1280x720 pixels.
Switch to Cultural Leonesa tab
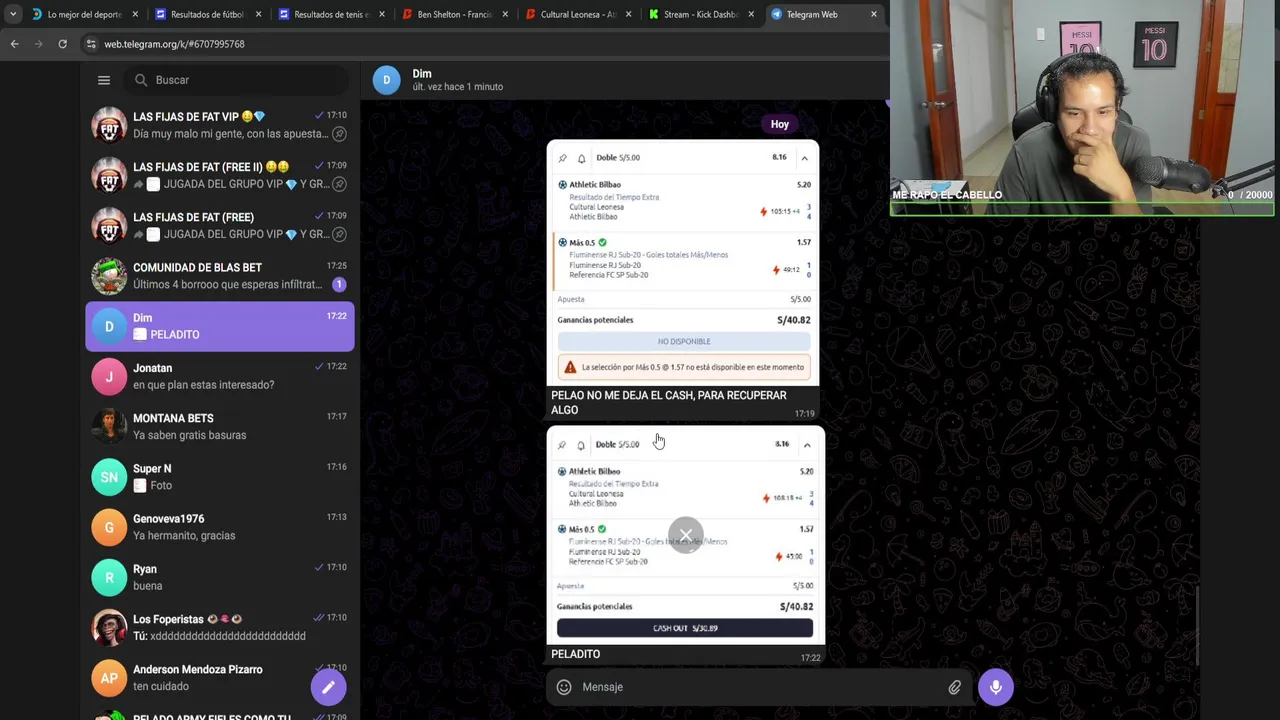pyautogui.click(x=578, y=14)
